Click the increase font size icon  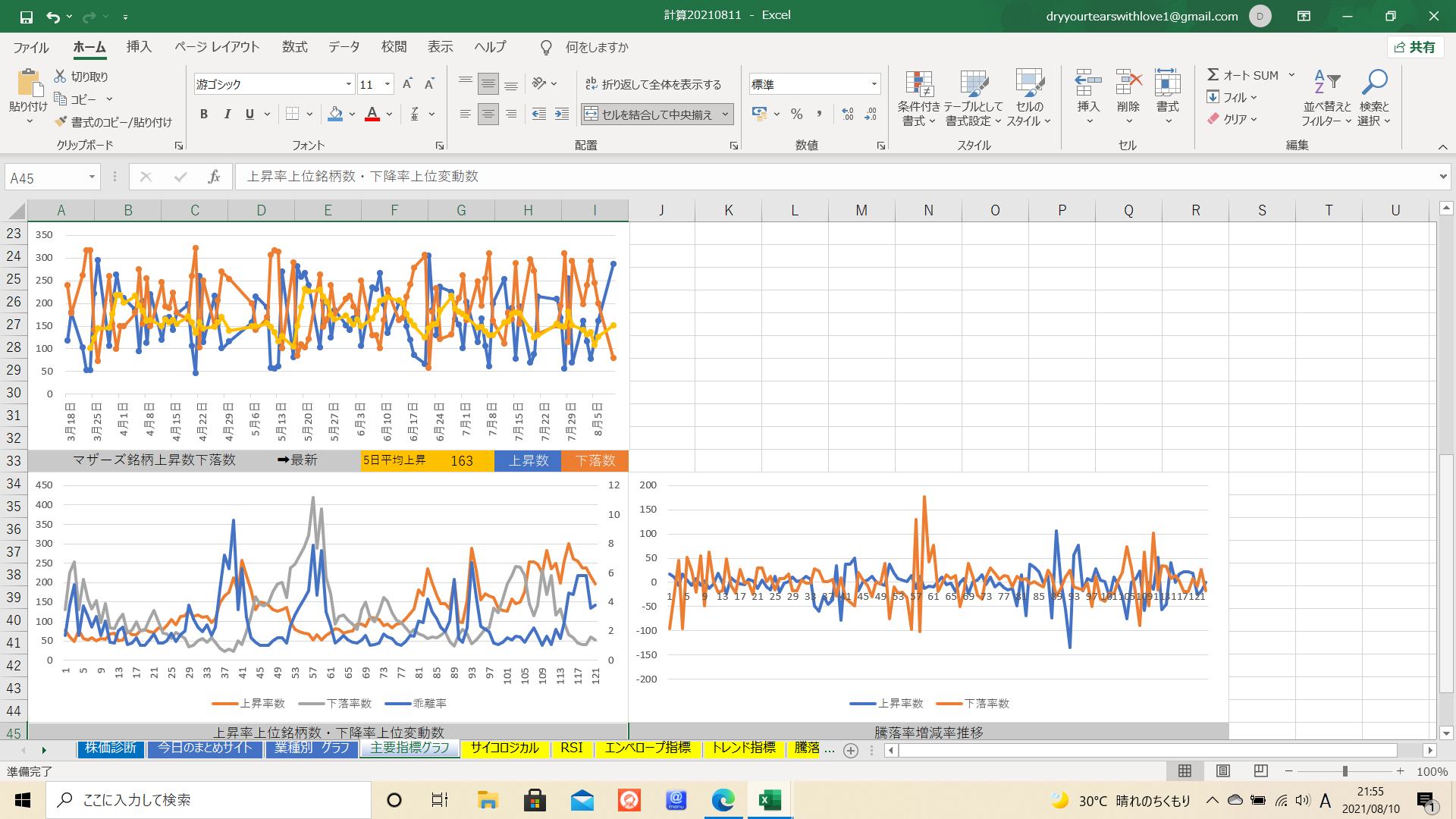point(407,84)
